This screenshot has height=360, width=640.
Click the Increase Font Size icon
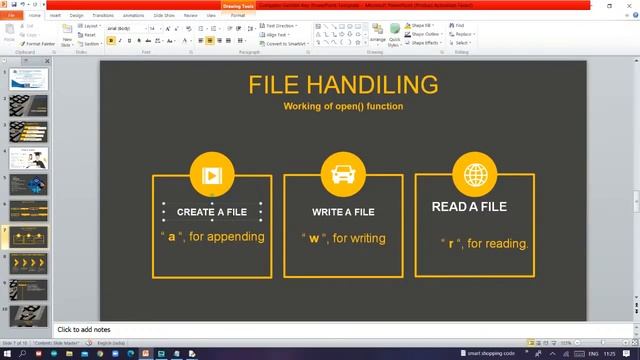pyautogui.click(x=168, y=29)
